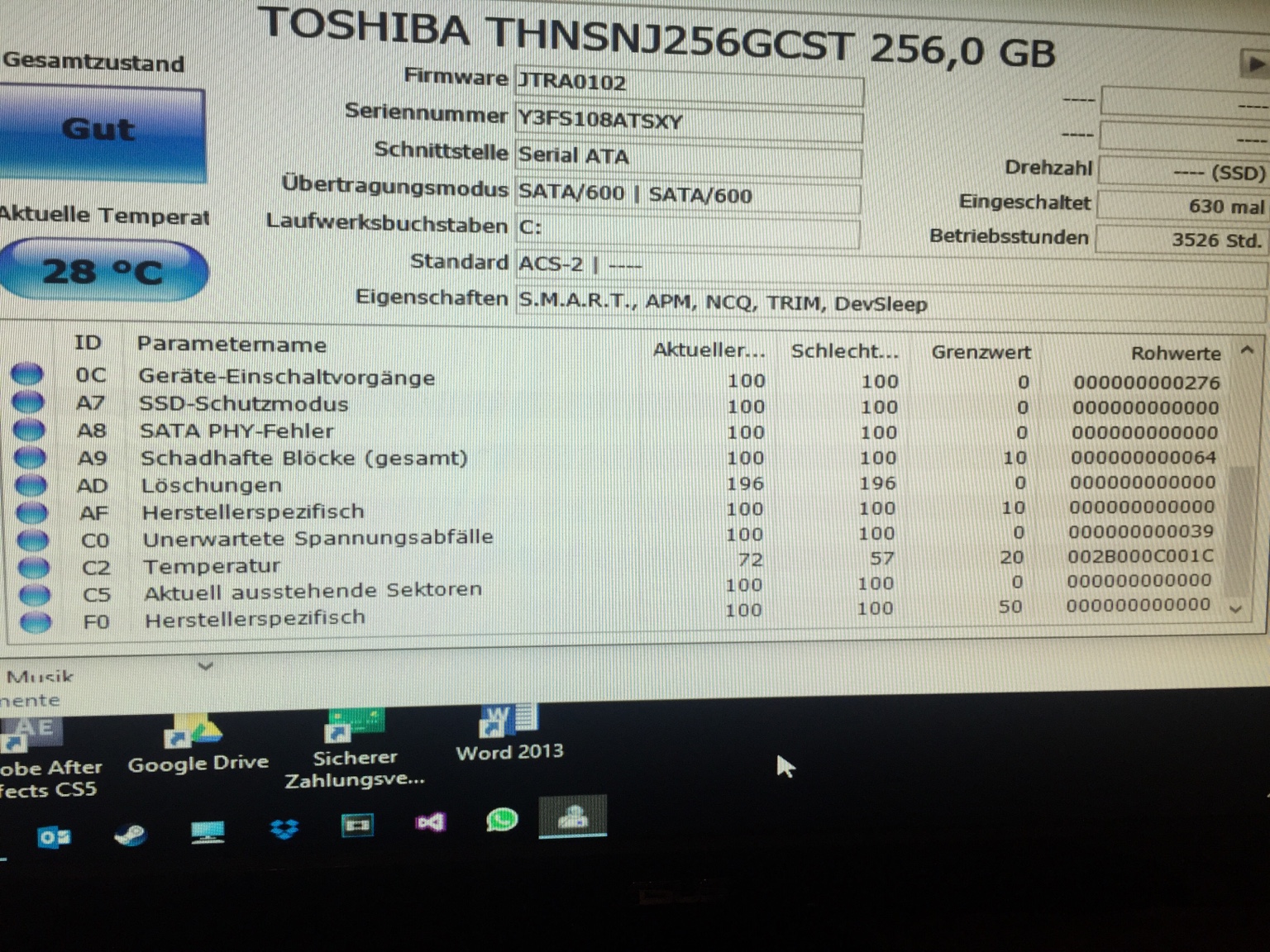This screenshot has height=952, width=1270.
Task: Click status circle for Löschungen row
Action: pyautogui.click(x=31, y=484)
